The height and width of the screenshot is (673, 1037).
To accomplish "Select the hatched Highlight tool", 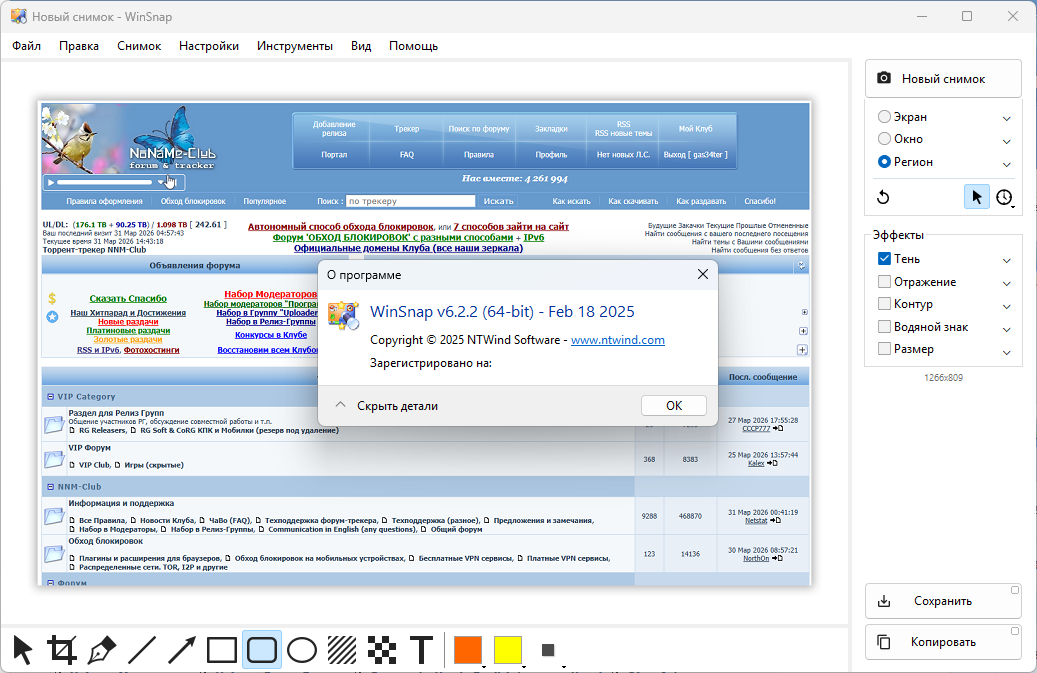I will click(342, 651).
